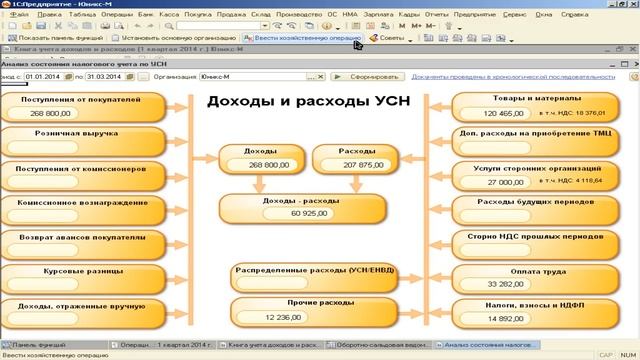Open the Услуги сторонних организаций block
Viewport: 640px width, 360px height.
(536, 176)
